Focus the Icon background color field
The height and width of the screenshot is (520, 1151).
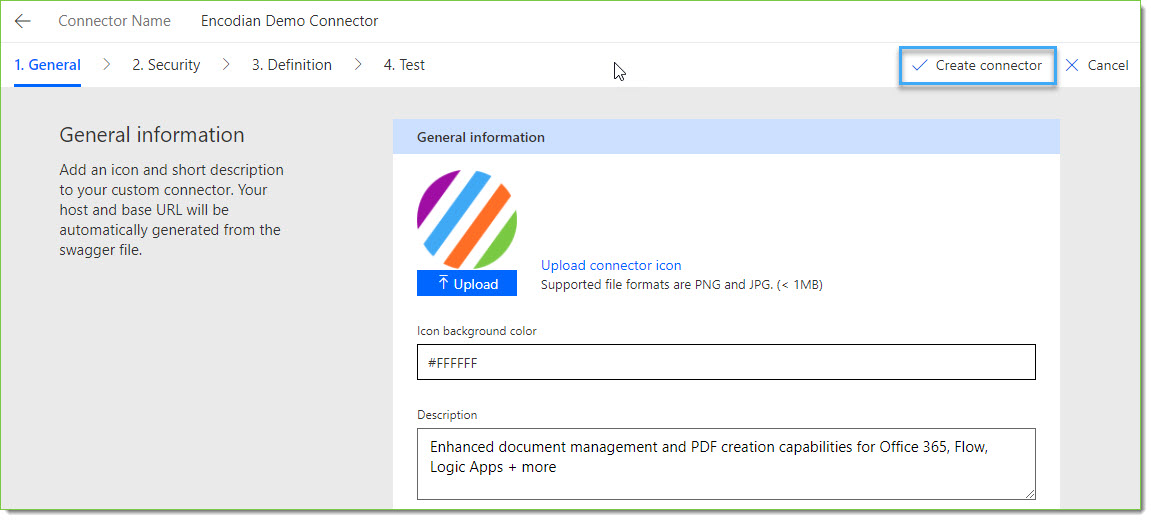point(726,362)
